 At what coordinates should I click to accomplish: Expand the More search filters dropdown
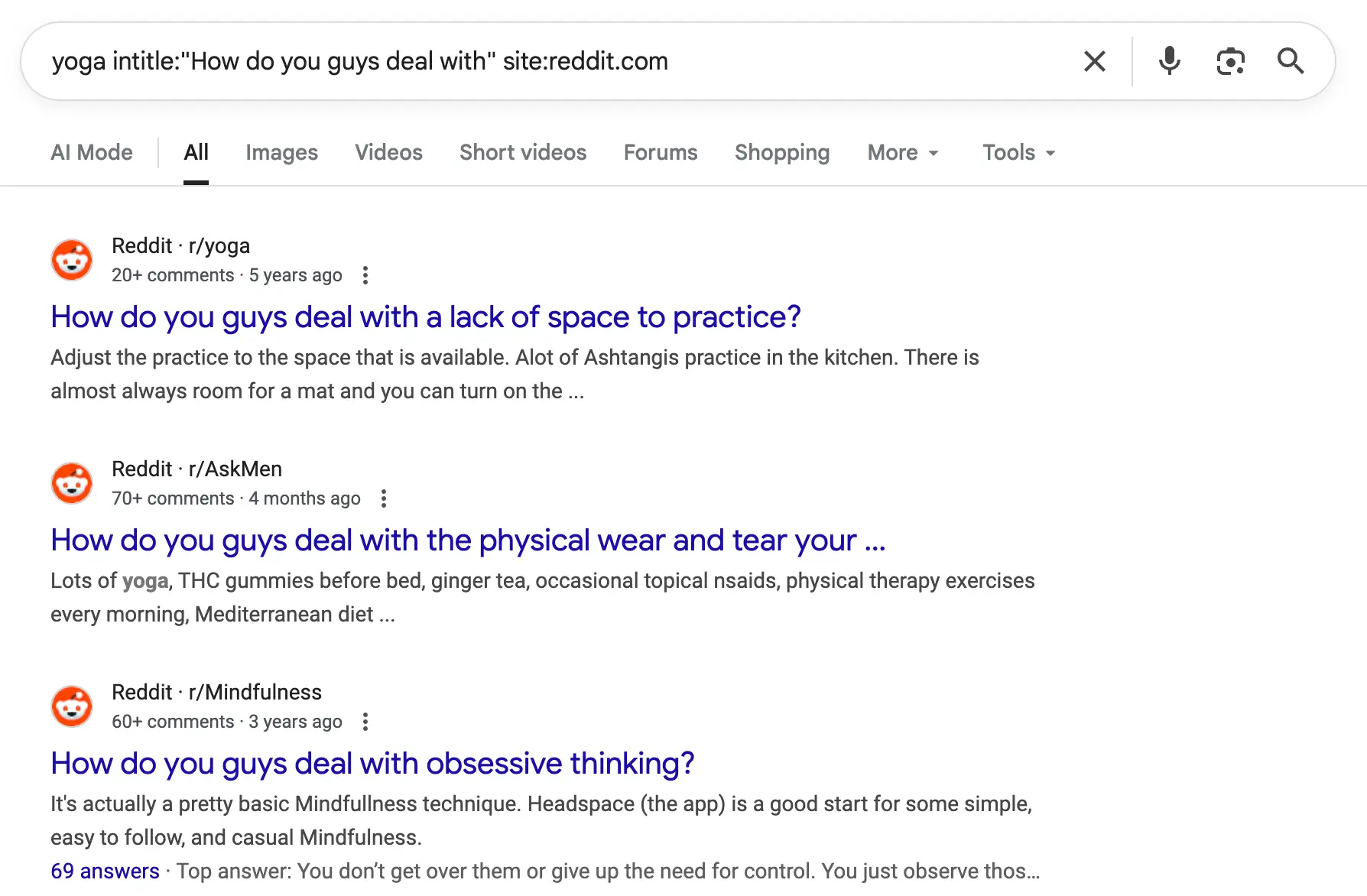[902, 153]
